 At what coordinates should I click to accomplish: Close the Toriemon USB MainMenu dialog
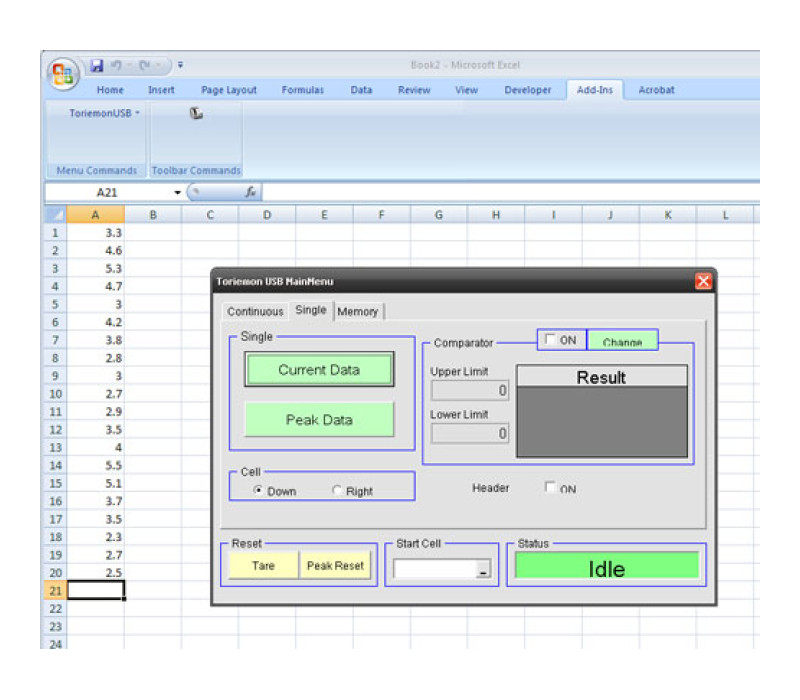703,281
